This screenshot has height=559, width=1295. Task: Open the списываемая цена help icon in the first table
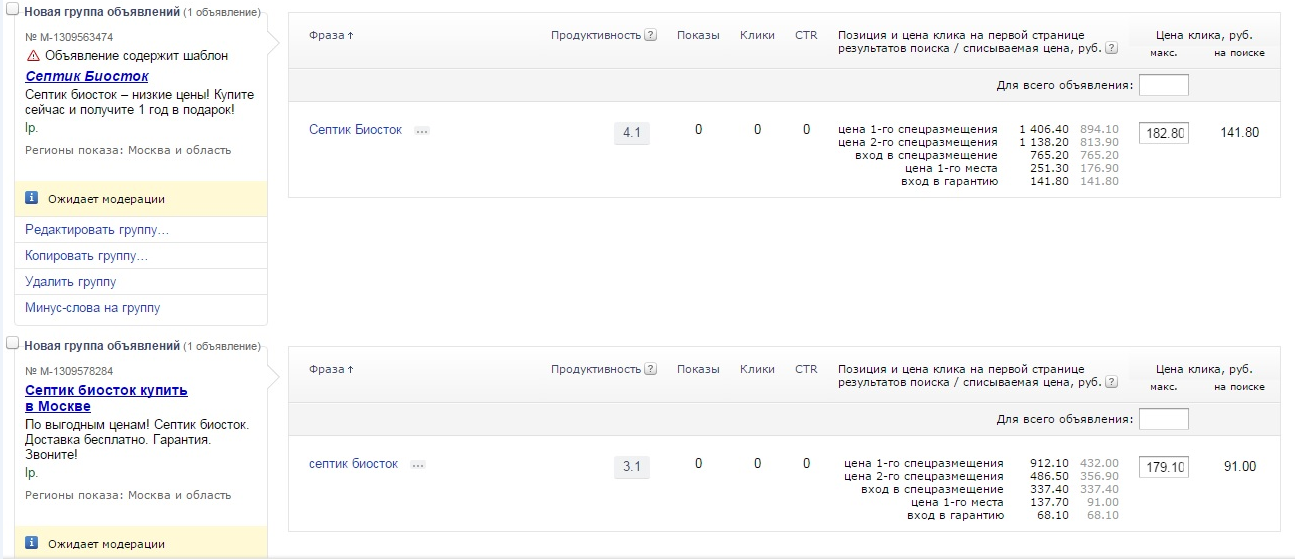(1112, 48)
